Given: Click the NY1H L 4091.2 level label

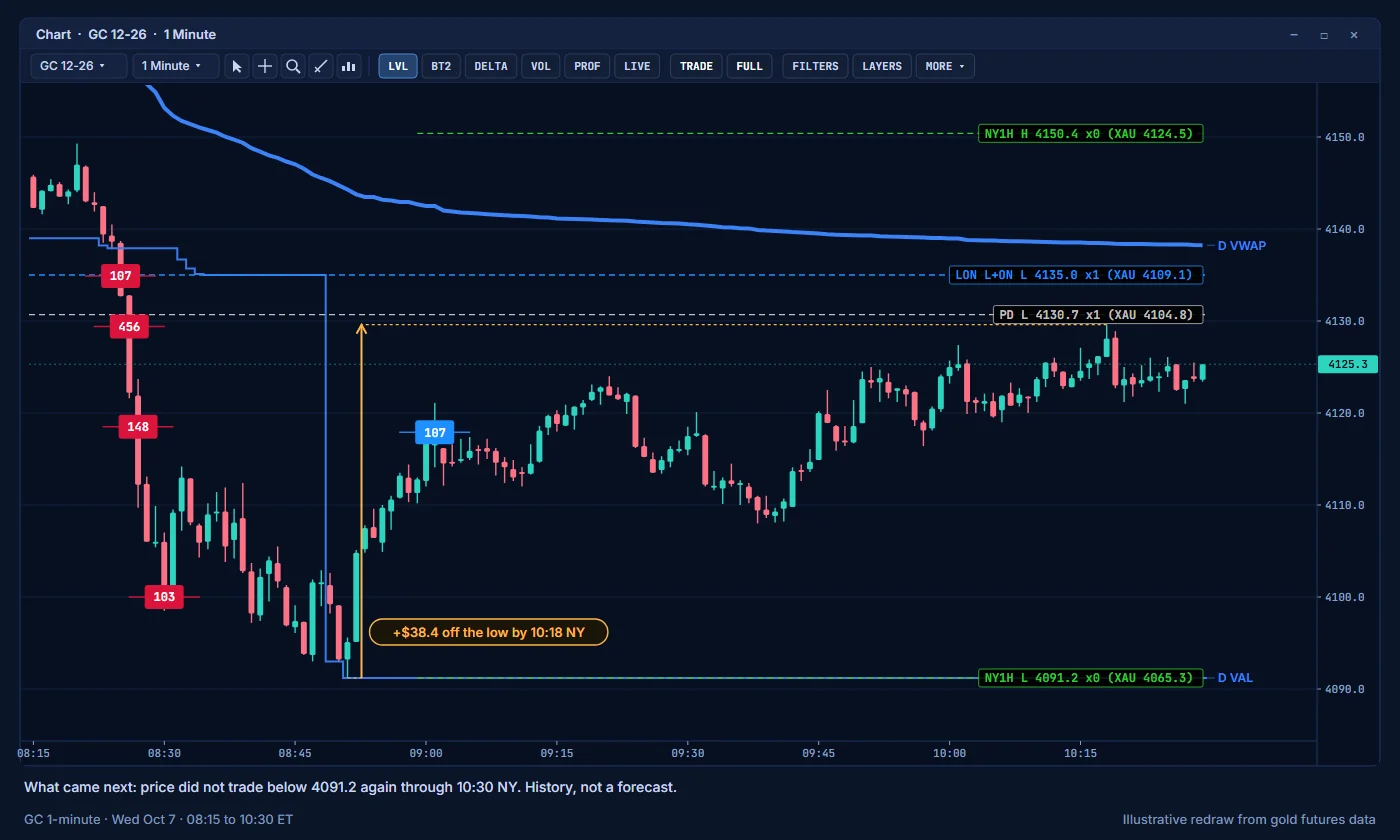Looking at the screenshot, I should tap(1091, 678).
